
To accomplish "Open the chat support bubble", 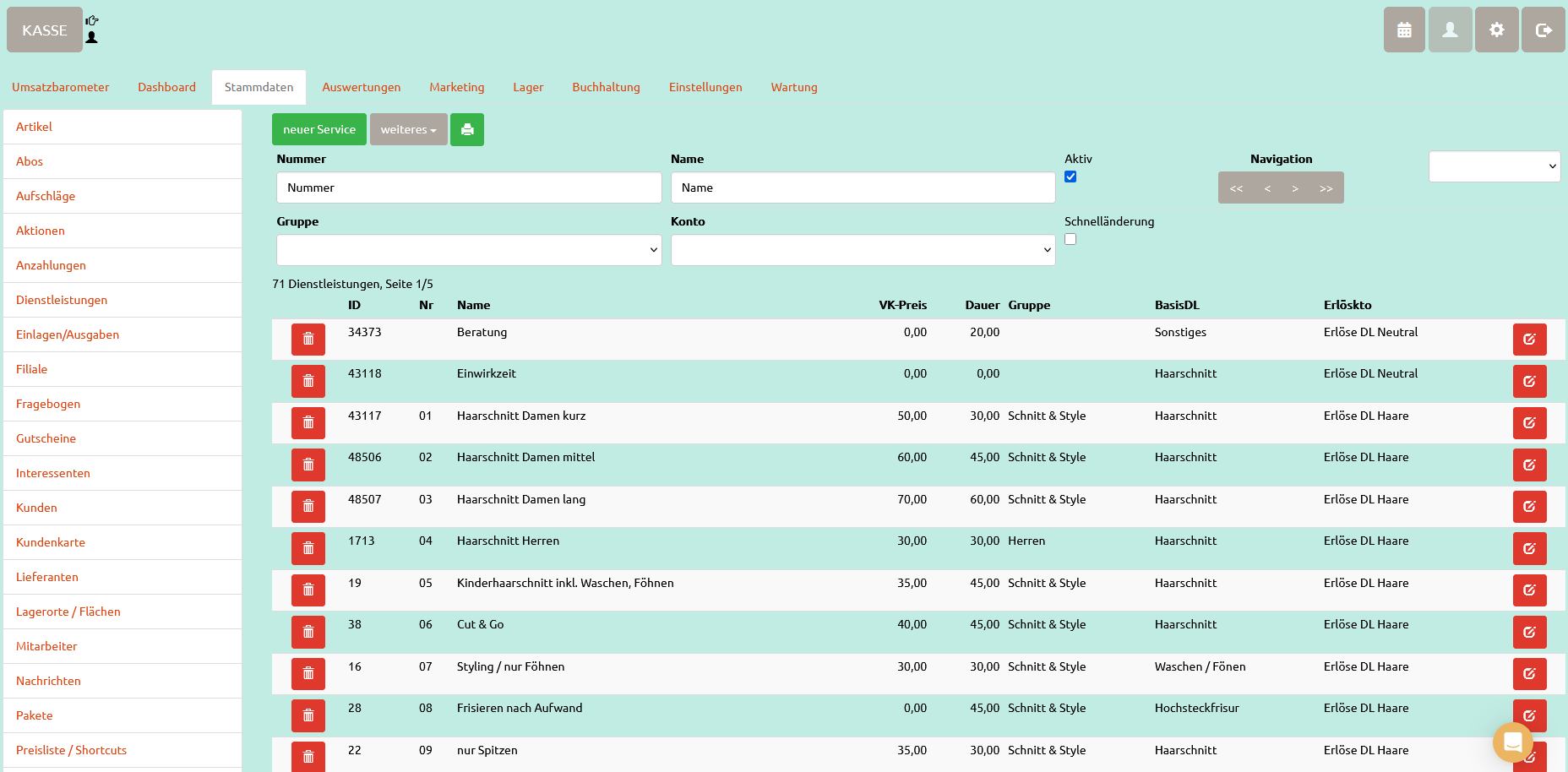I will [x=1512, y=742].
